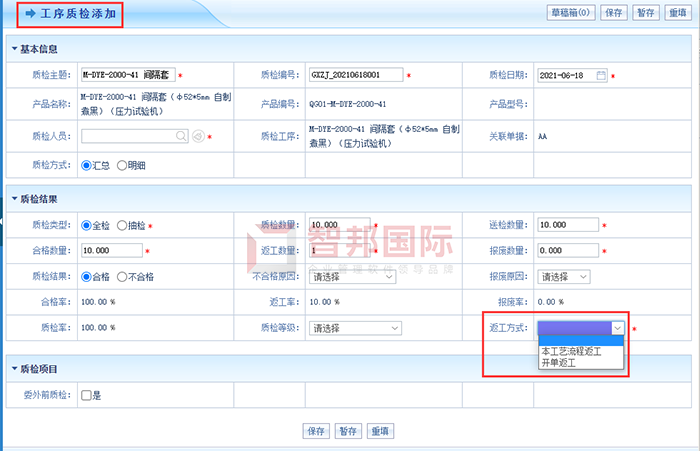This screenshot has height=451, width=700.
Task: Mark 质检结果 as 不合格
Action: [122, 277]
